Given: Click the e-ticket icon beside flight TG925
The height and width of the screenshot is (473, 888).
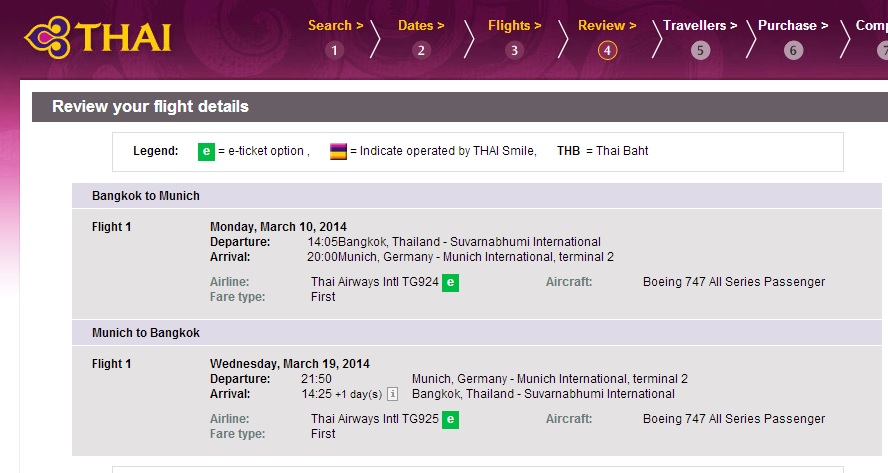Looking at the screenshot, I should pyautogui.click(x=451, y=420).
